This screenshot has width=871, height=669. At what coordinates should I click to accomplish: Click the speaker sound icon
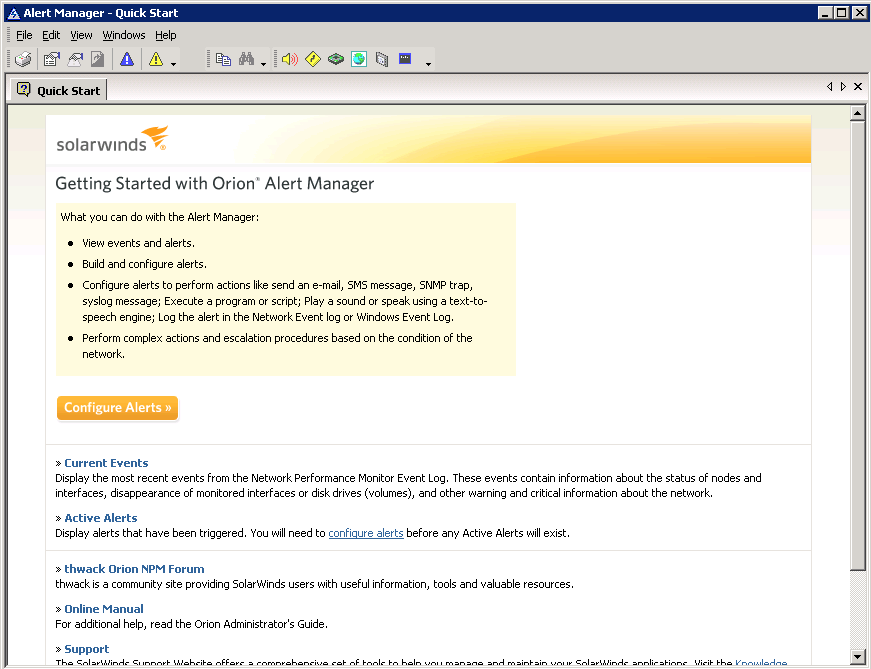[289, 59]
